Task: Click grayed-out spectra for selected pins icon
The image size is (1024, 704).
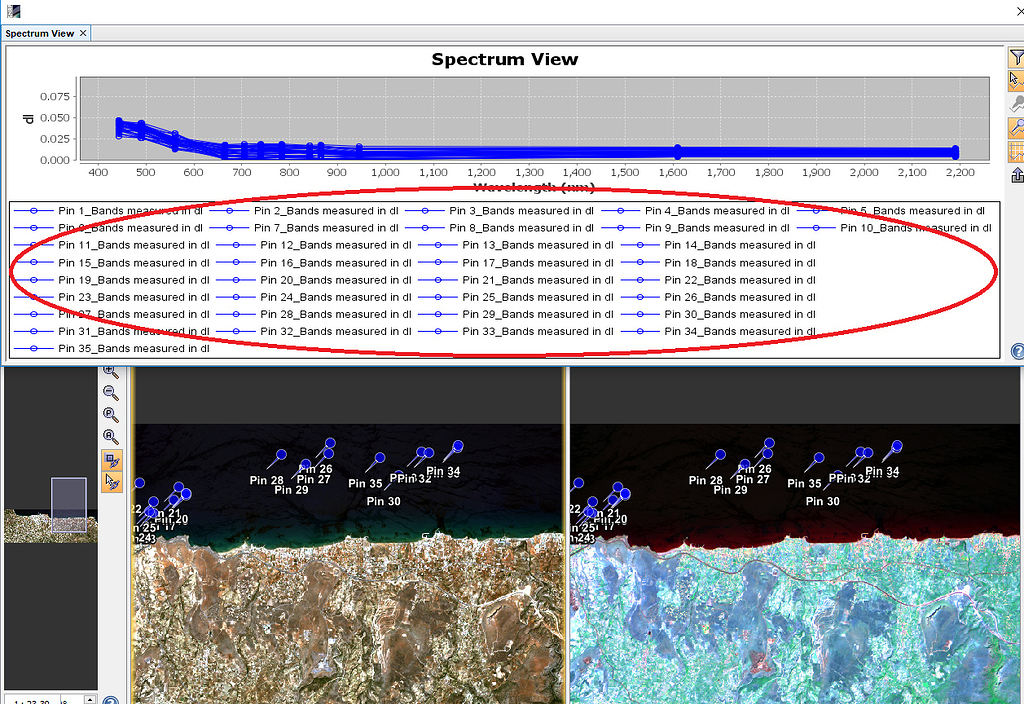Action: tap(1017, 103)
